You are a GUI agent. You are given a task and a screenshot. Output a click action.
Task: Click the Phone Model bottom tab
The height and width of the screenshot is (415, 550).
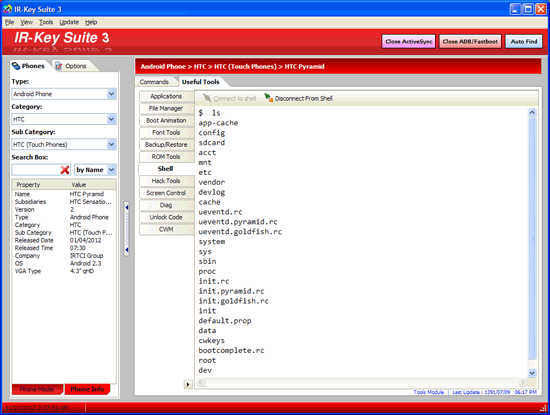pos(37,389)
